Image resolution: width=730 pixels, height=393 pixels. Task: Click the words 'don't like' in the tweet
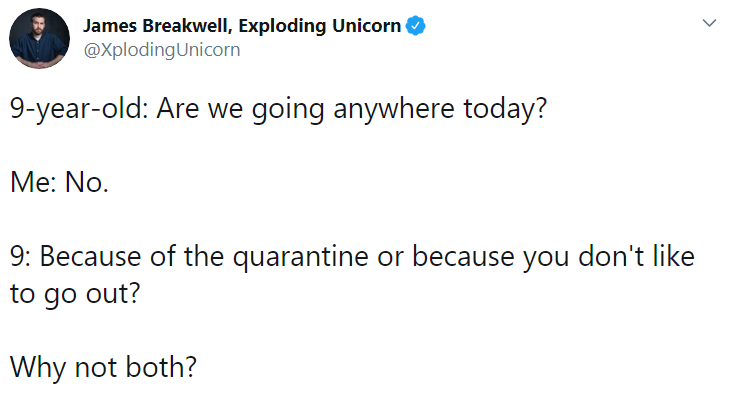636,257
